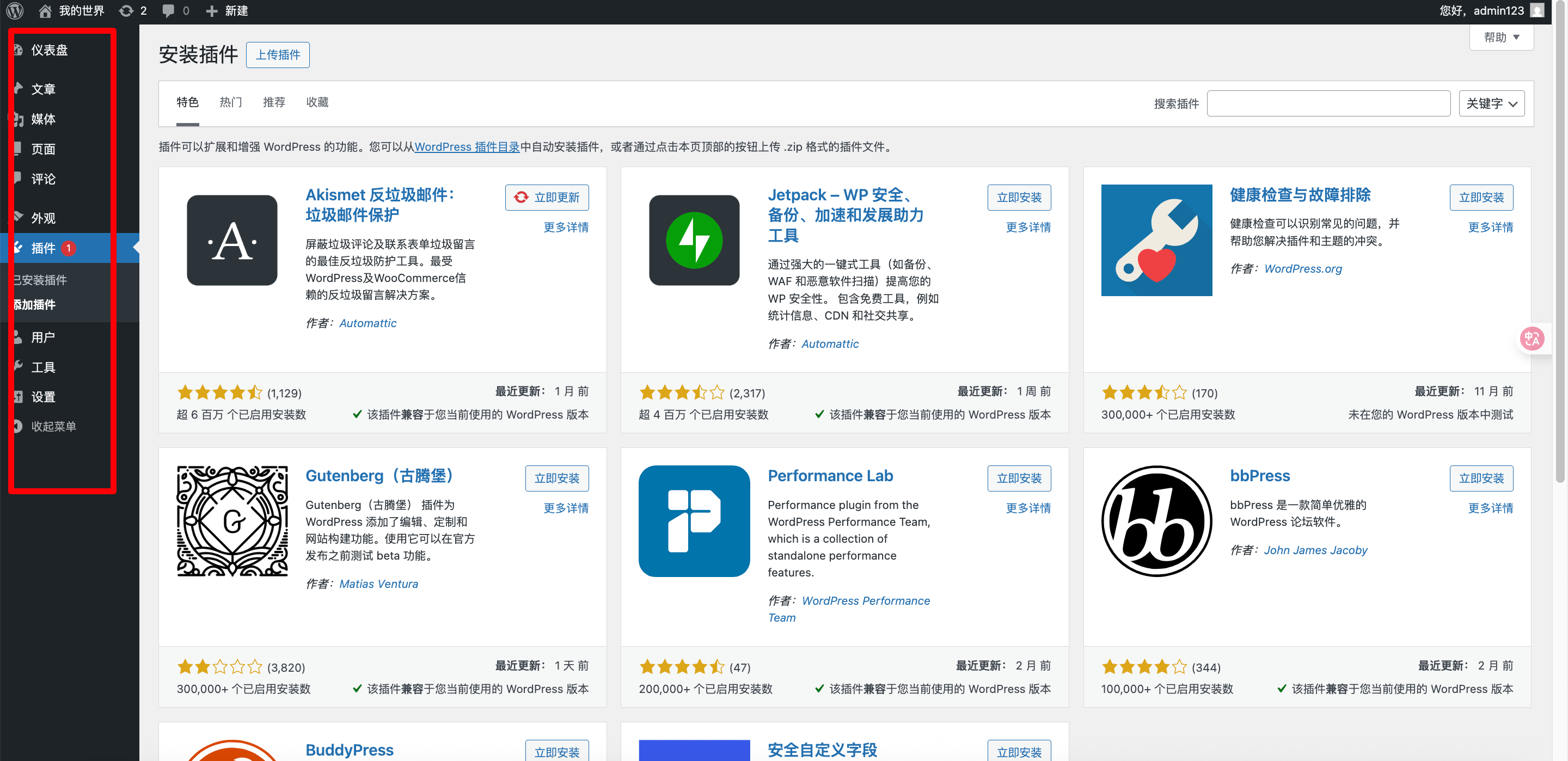1568x761 pixels.
Task: Click 立即更新 for Akismet
Action: pos(547,197)
